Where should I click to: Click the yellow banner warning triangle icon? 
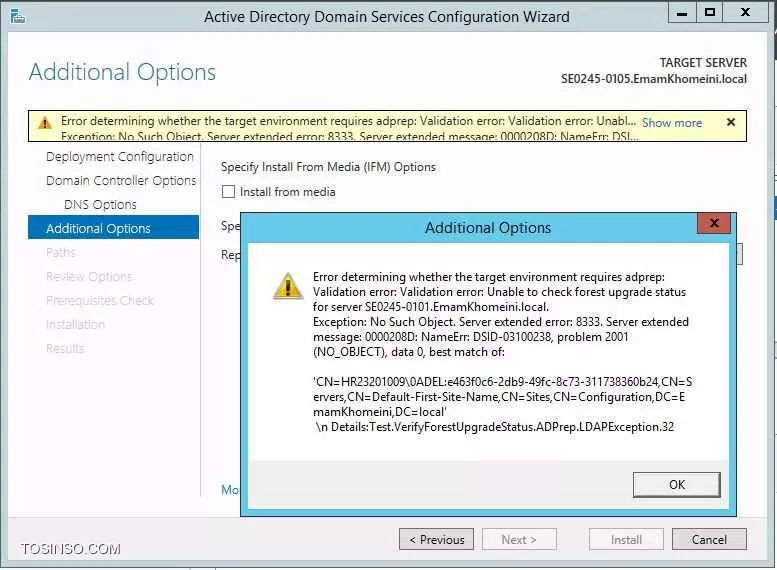45,122
